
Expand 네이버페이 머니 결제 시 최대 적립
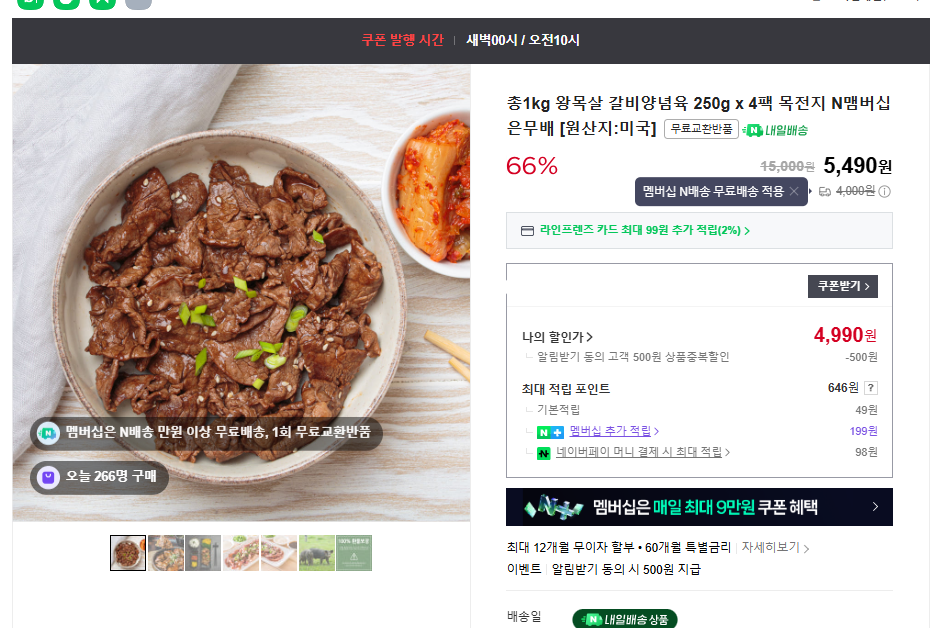point(643,452)
